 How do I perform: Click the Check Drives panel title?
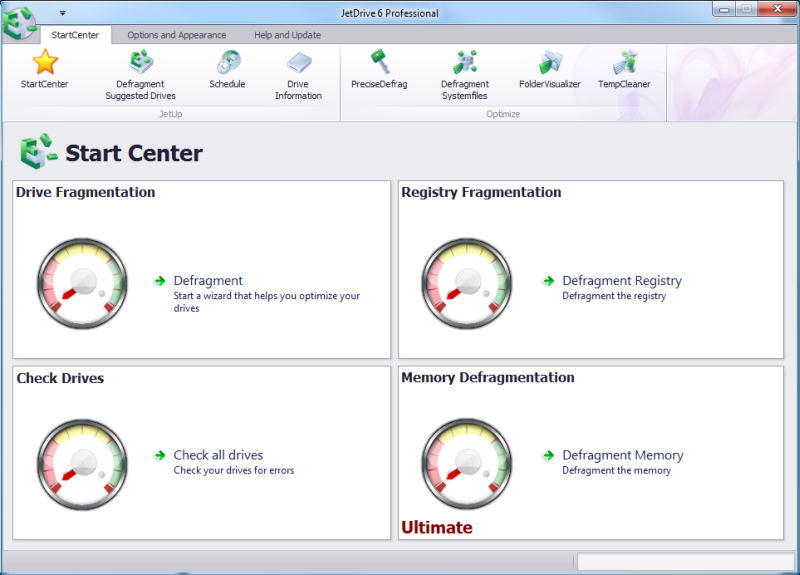pos(60,378)
